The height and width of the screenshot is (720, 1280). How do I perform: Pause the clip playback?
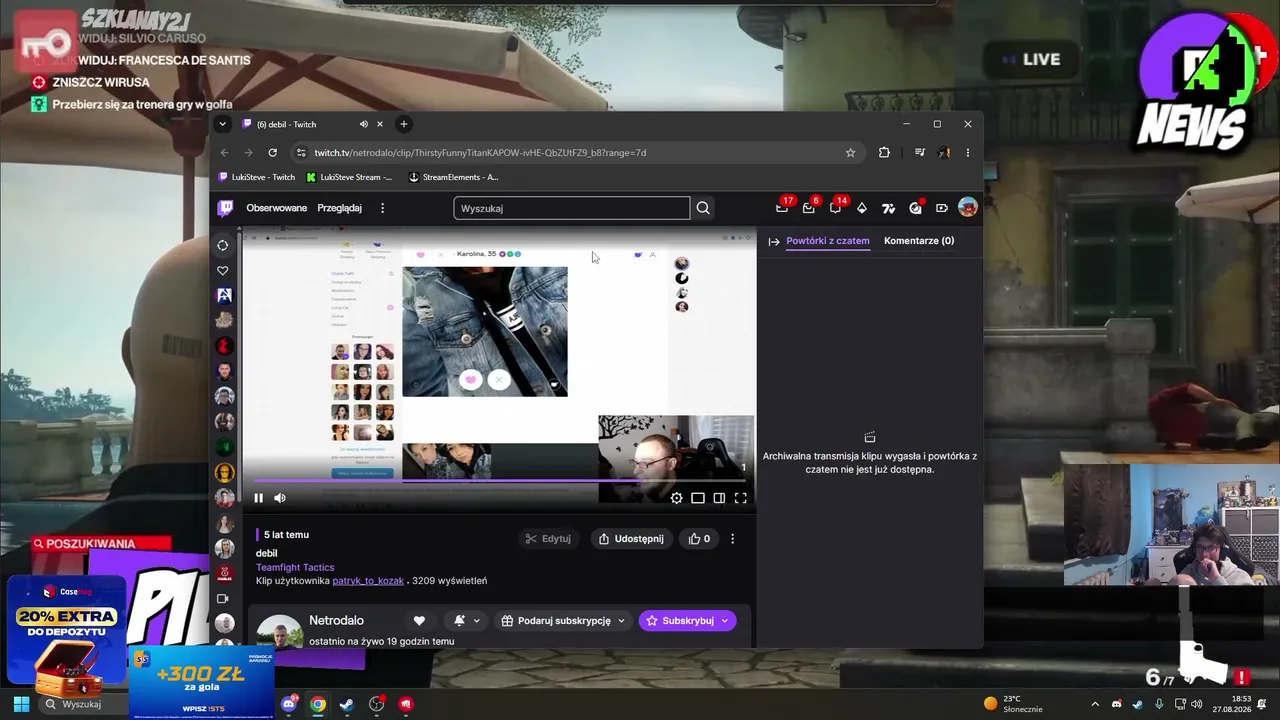pyautogui.click(x=258, y=498)
